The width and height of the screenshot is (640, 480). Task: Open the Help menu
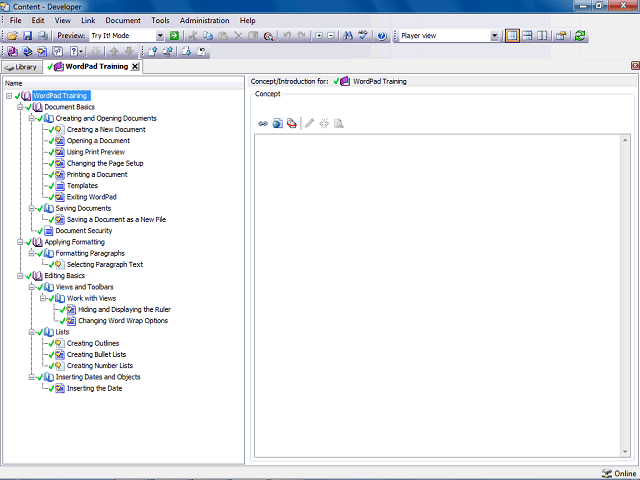(247, 20)
